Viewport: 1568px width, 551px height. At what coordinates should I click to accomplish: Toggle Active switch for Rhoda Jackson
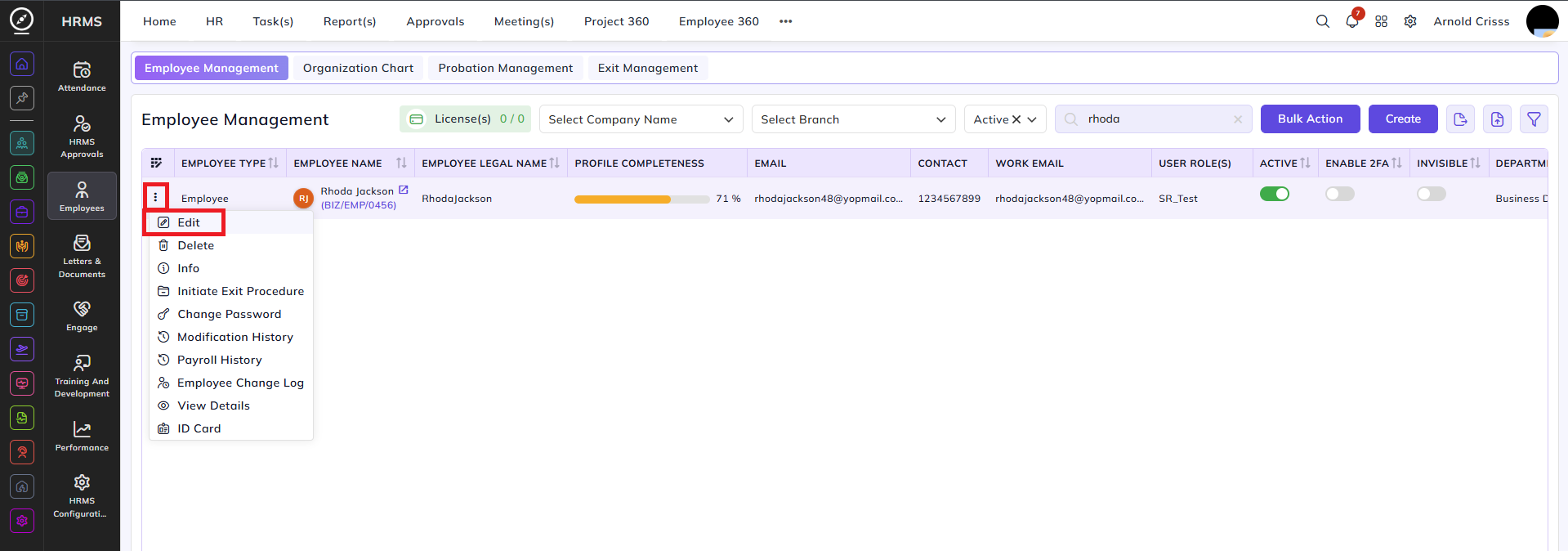[x=1274, y=194]
